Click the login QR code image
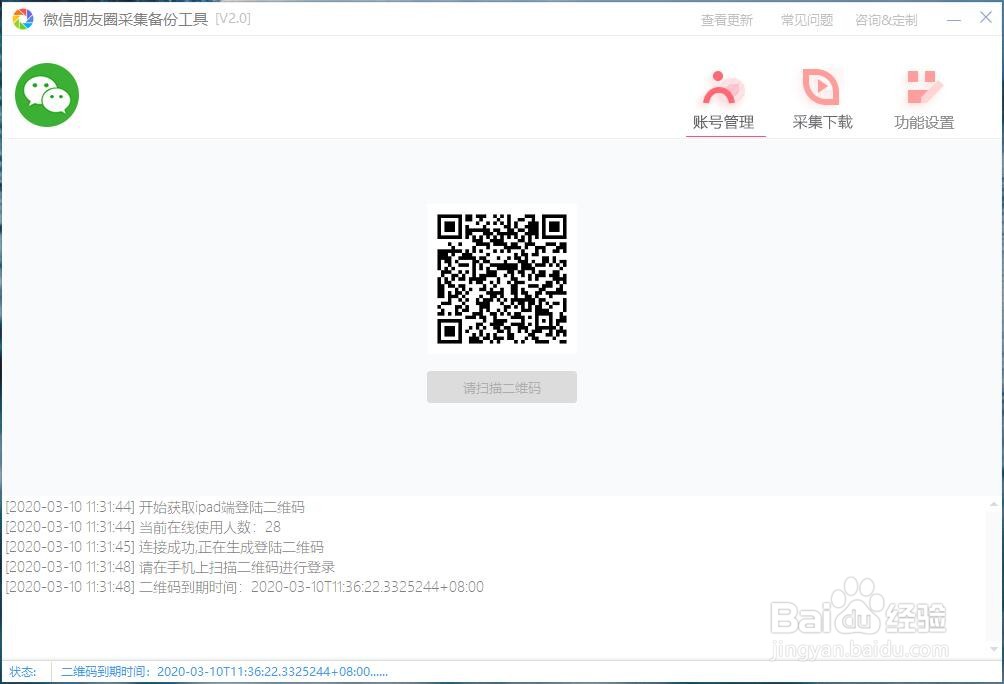 [502, 279]
